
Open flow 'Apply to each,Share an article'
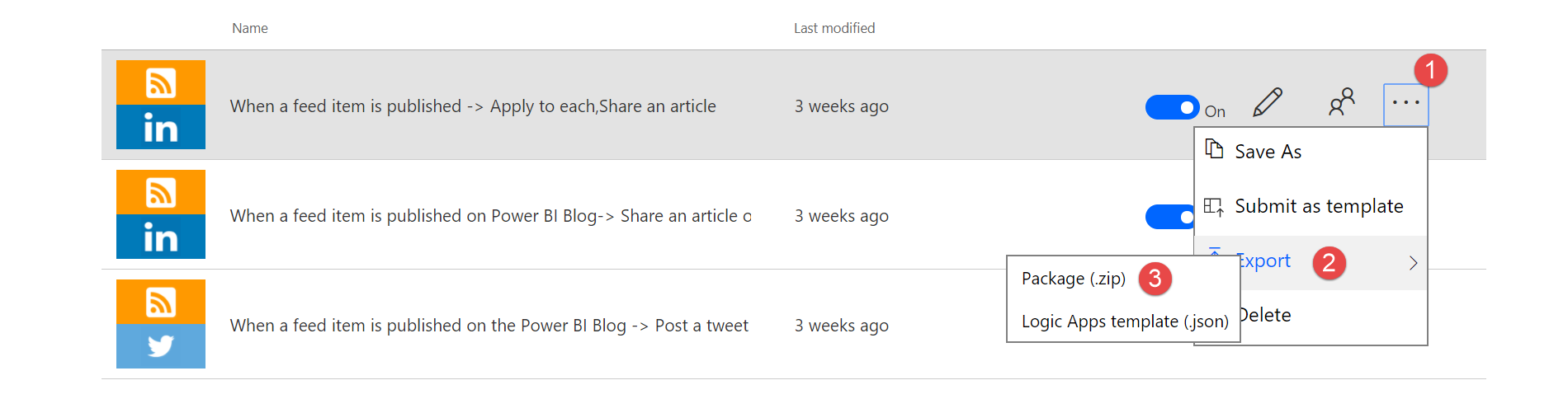click(473, 106)
